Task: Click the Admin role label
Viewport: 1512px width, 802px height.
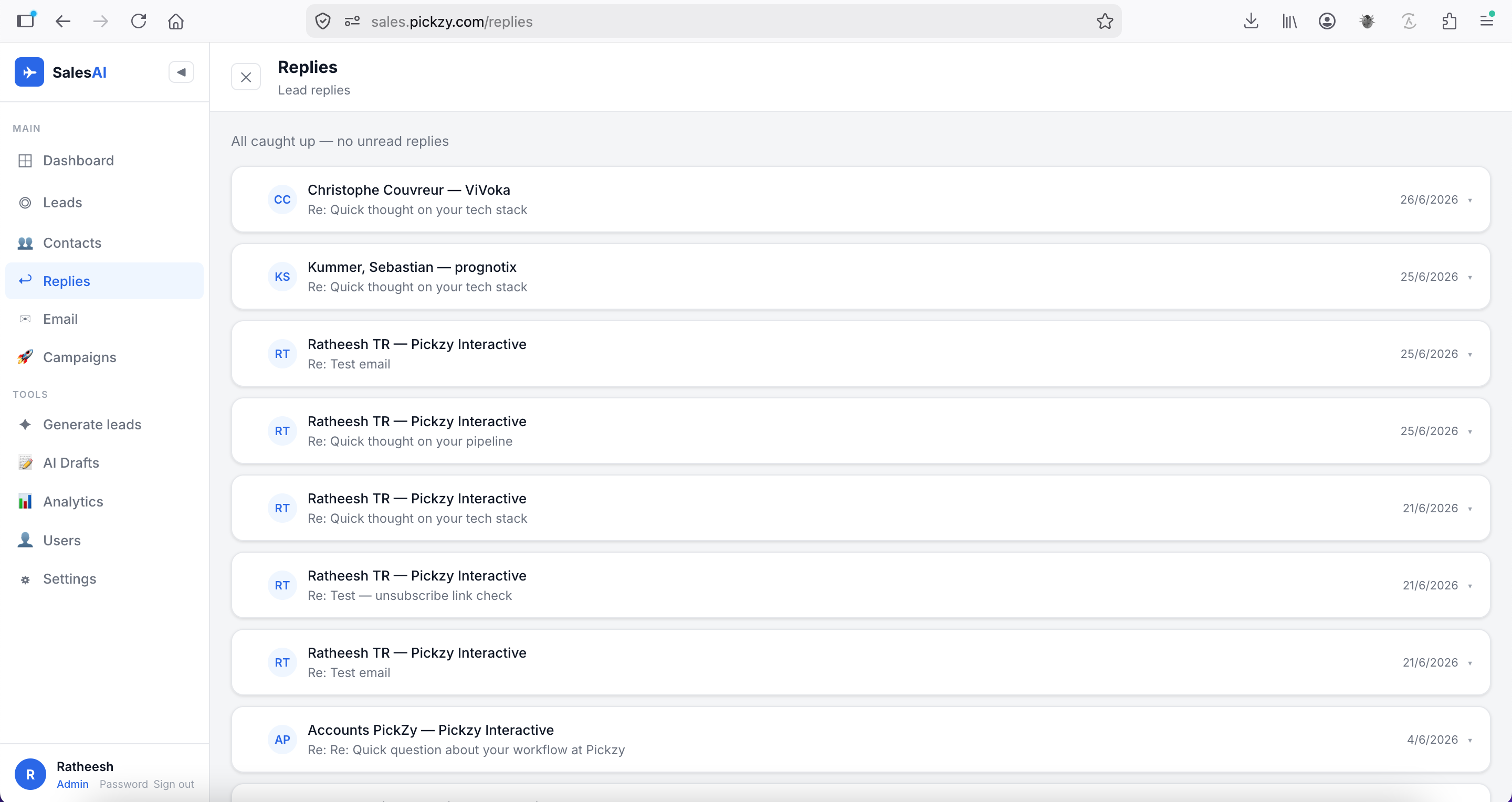Action: [73, 784]
